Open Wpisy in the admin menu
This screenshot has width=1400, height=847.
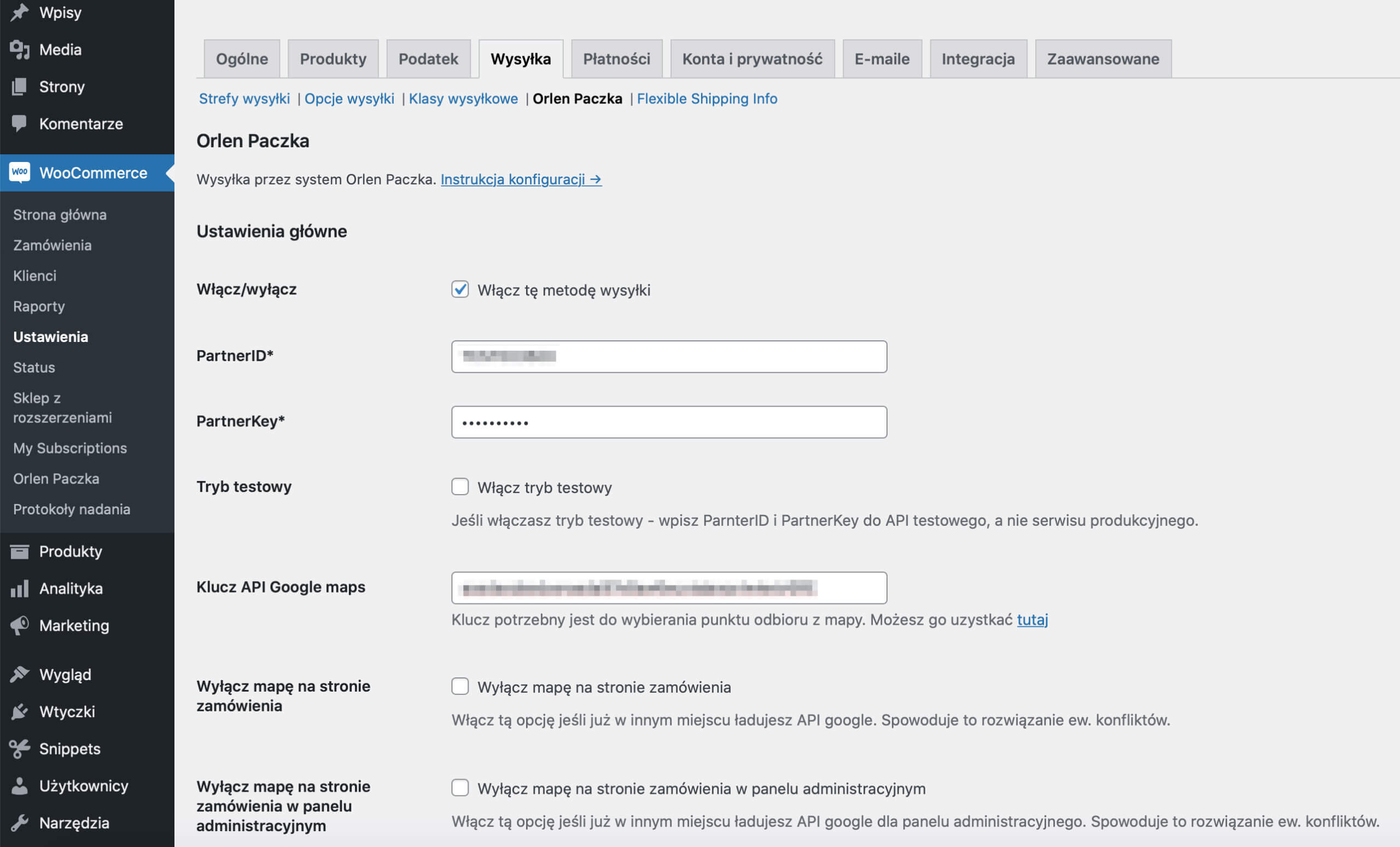coord(60,12)
